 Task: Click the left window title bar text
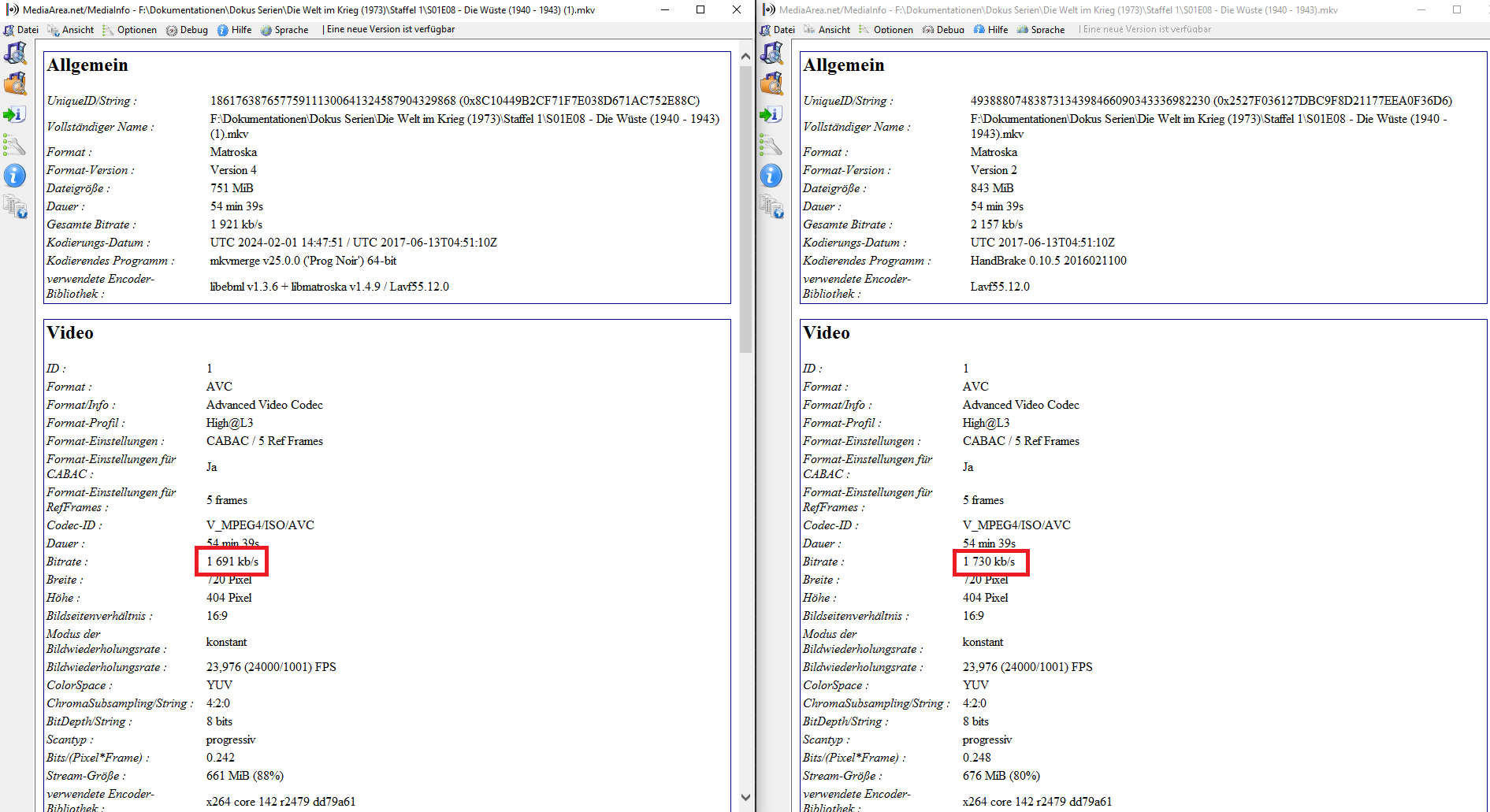click(309, 10)
